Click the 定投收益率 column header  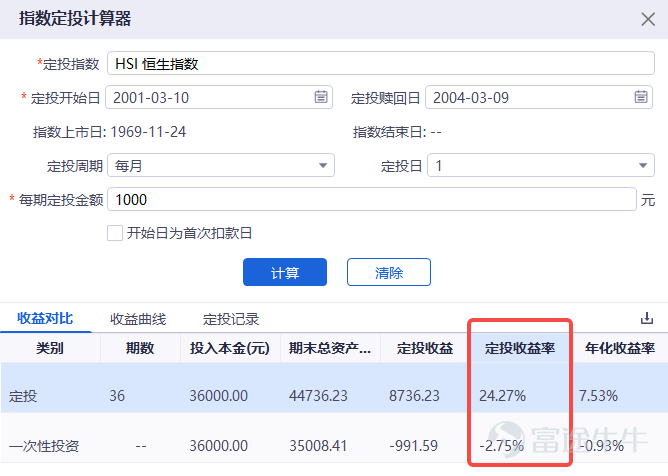point(520,348)
